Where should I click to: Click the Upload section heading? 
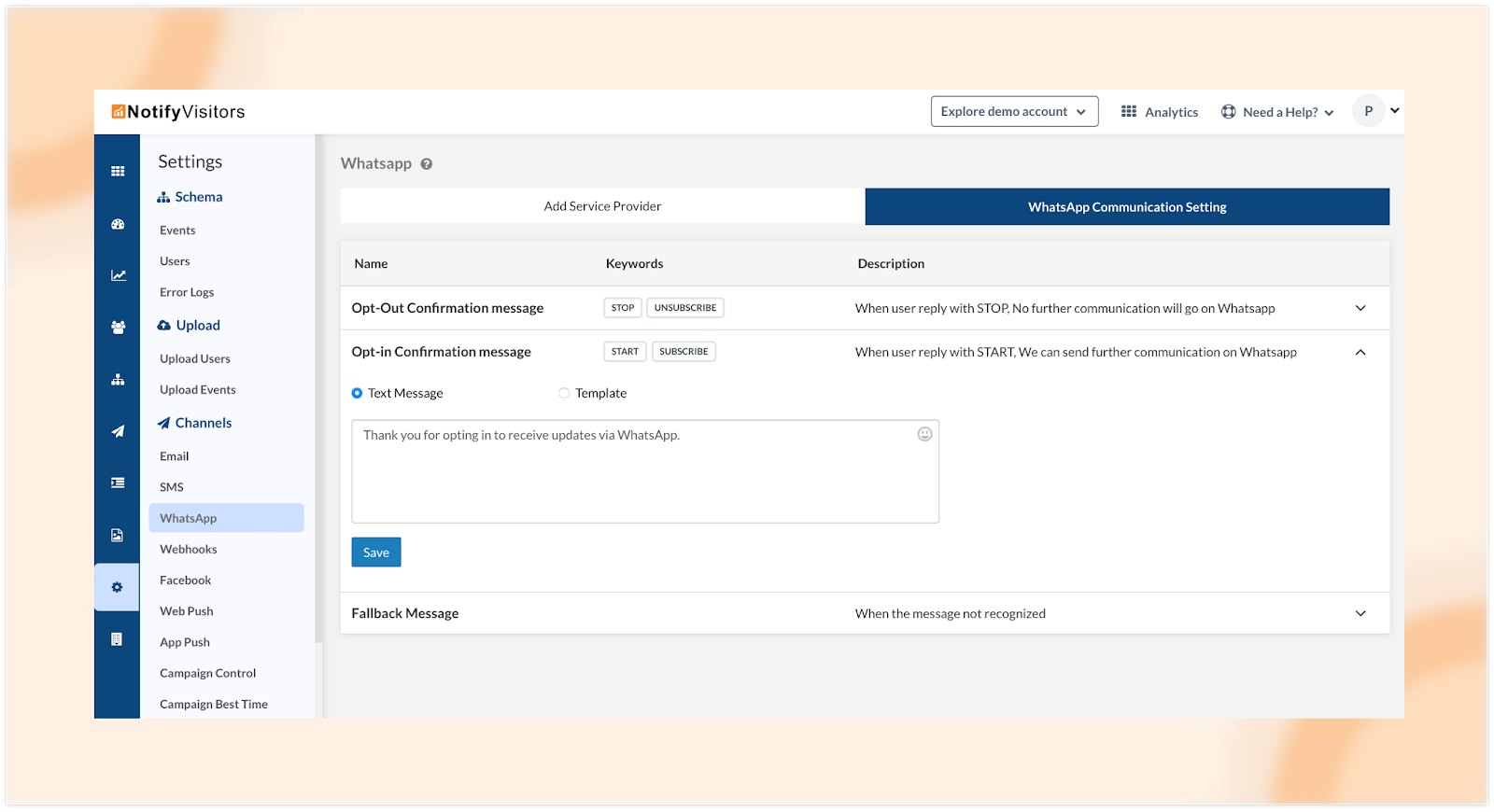click(198, 326)
